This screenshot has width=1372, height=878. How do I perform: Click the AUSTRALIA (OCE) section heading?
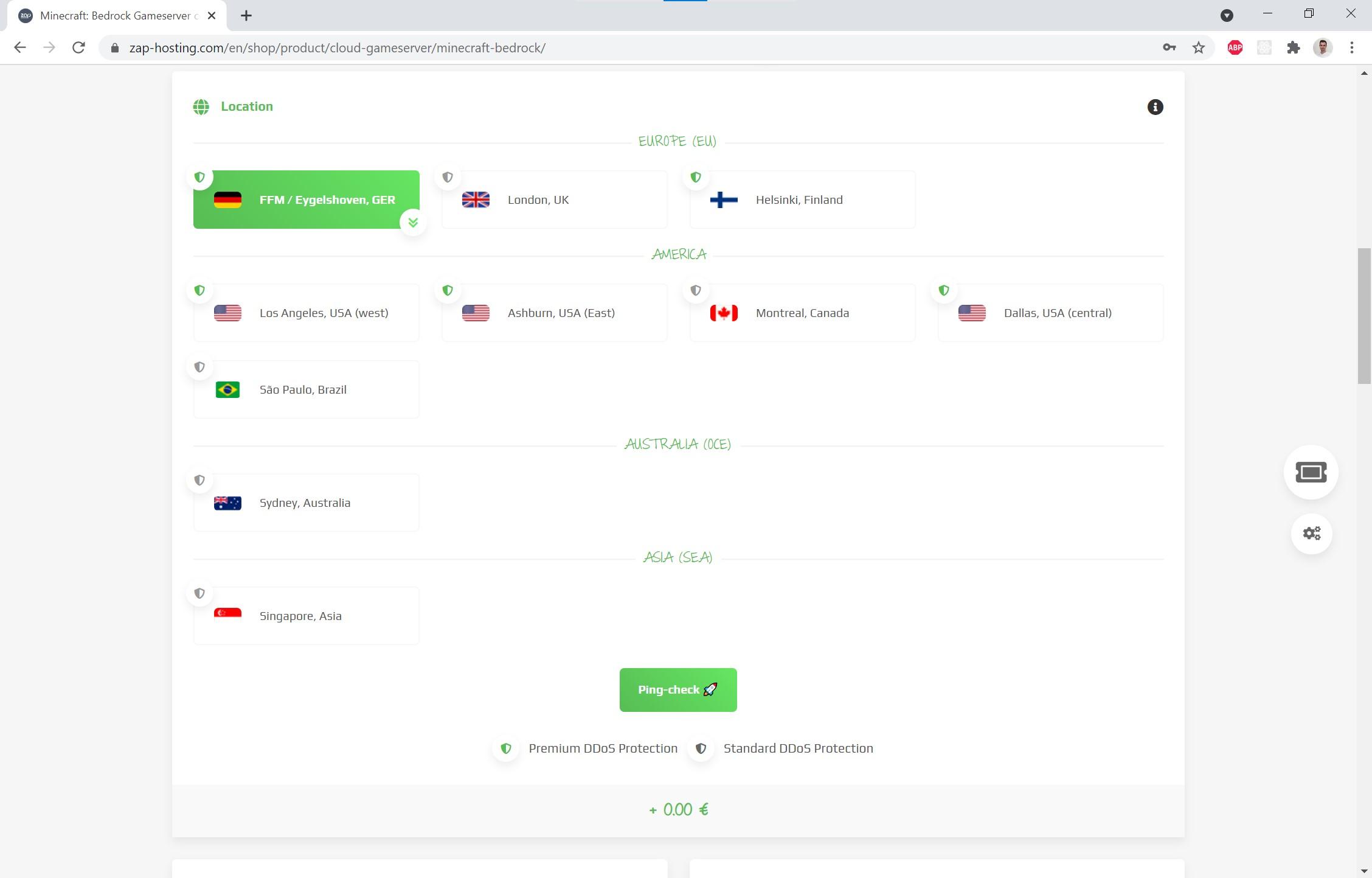click(677, 444)
